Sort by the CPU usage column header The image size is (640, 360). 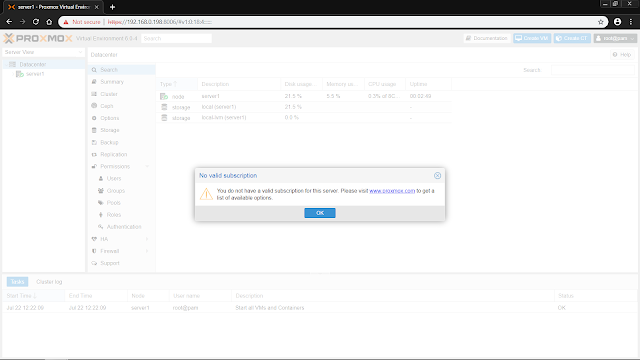(x=385, y=84)
